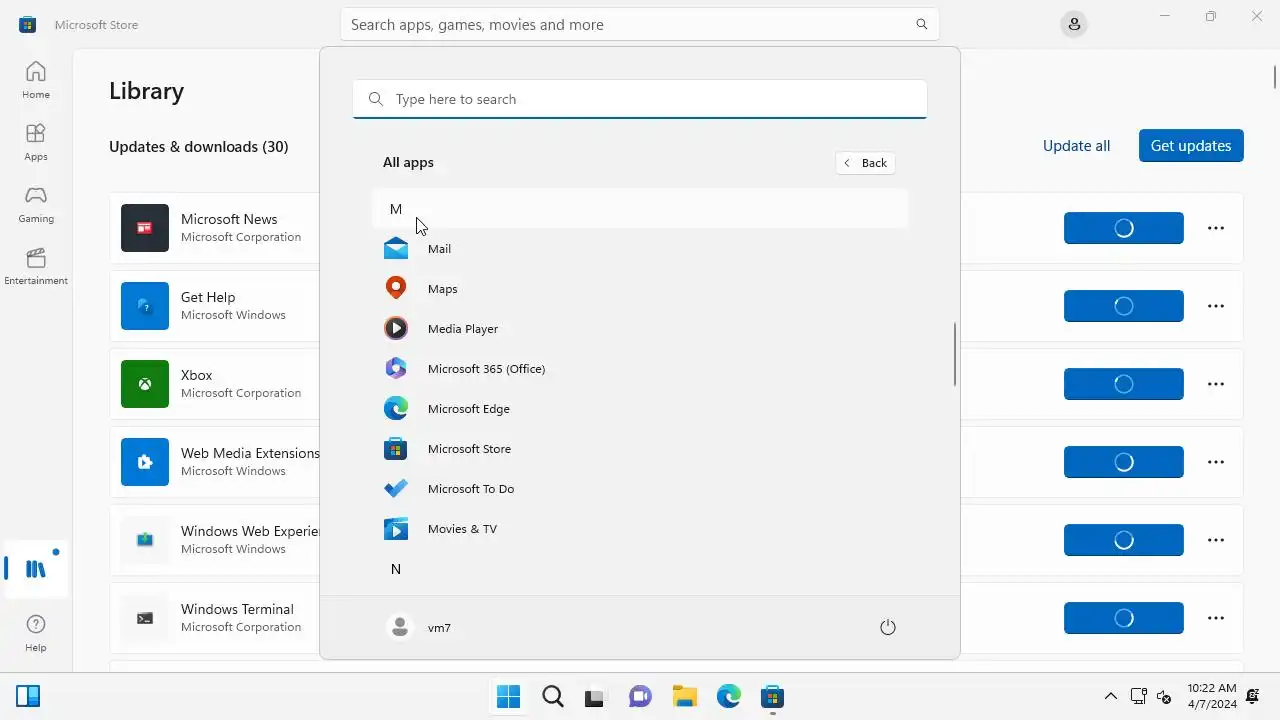Launch Movies & TV app
The image size is (1280, 720).
click(x=640, y=528)
